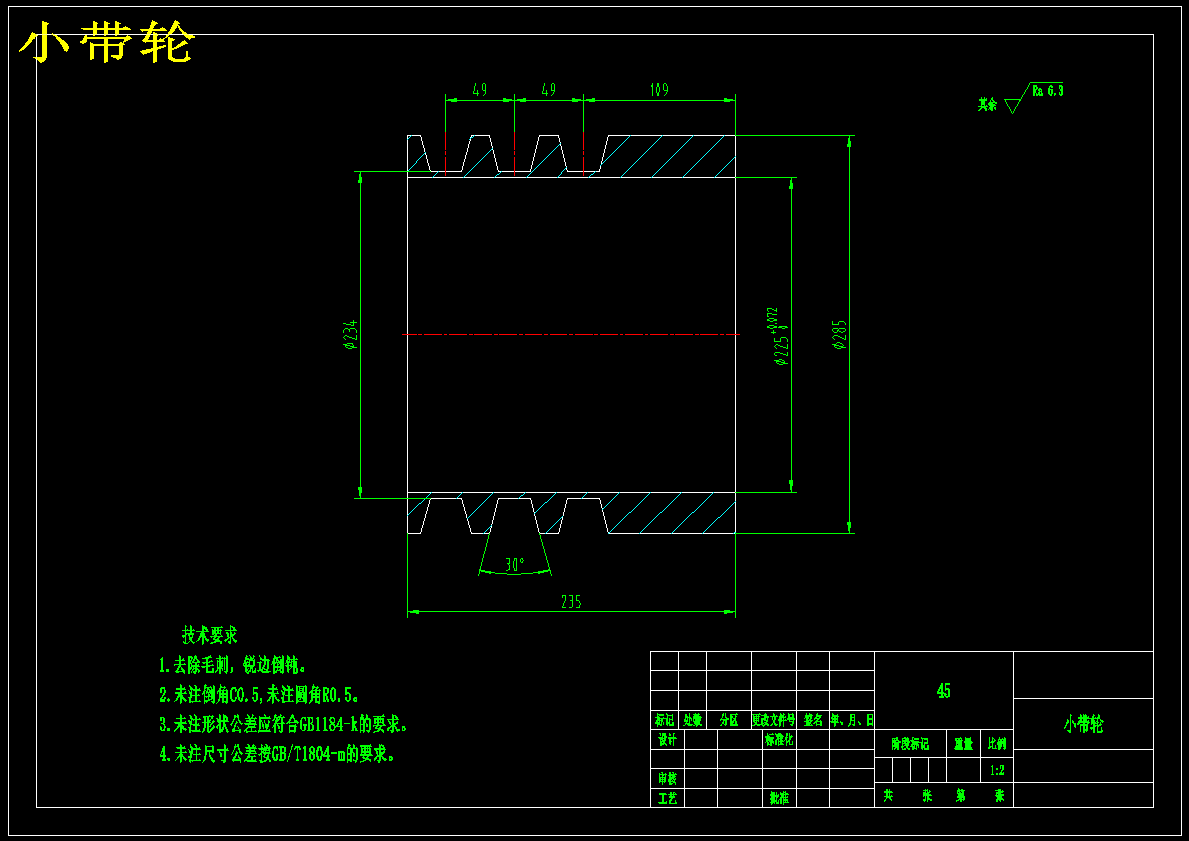Screen dimensions: 1189x841
Task: Select the 处数 cell in title block
Action: click(692, 720)
